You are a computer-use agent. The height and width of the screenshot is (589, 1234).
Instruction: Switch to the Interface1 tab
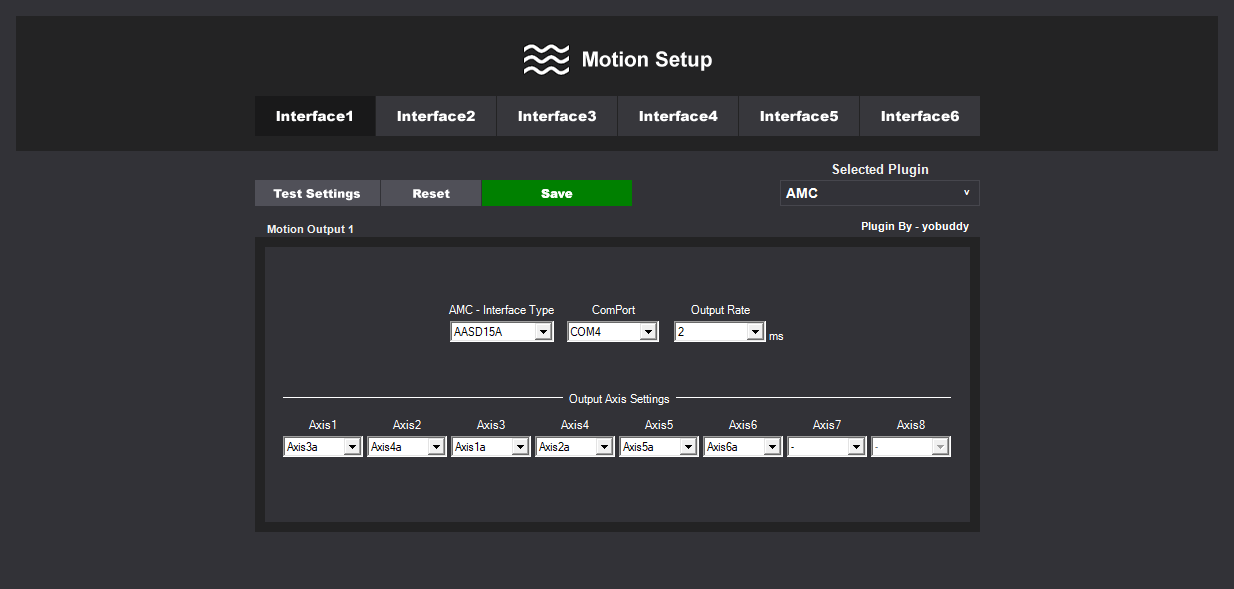pyautogui.click(x=315, y=116)
